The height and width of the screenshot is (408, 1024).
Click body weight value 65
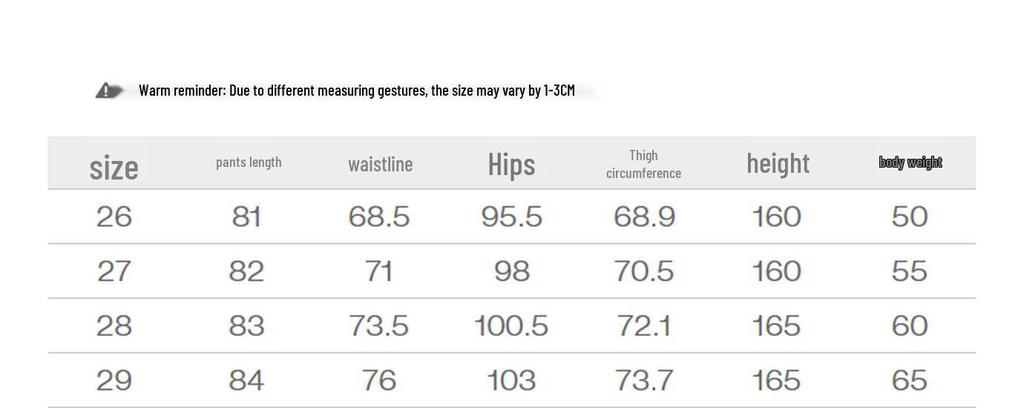click(x=909, y=380)
